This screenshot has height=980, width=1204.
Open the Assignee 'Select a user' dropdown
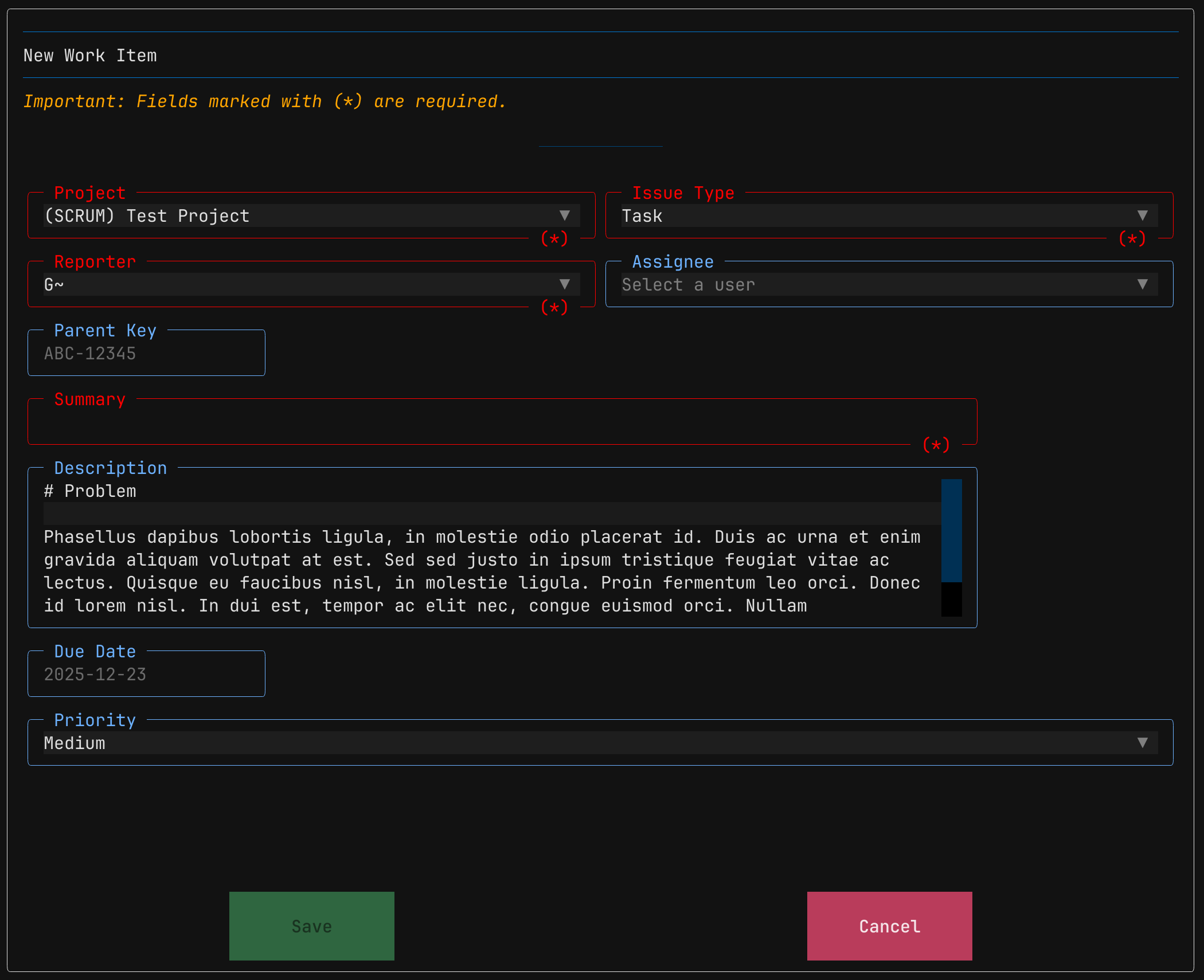(890, 284)
